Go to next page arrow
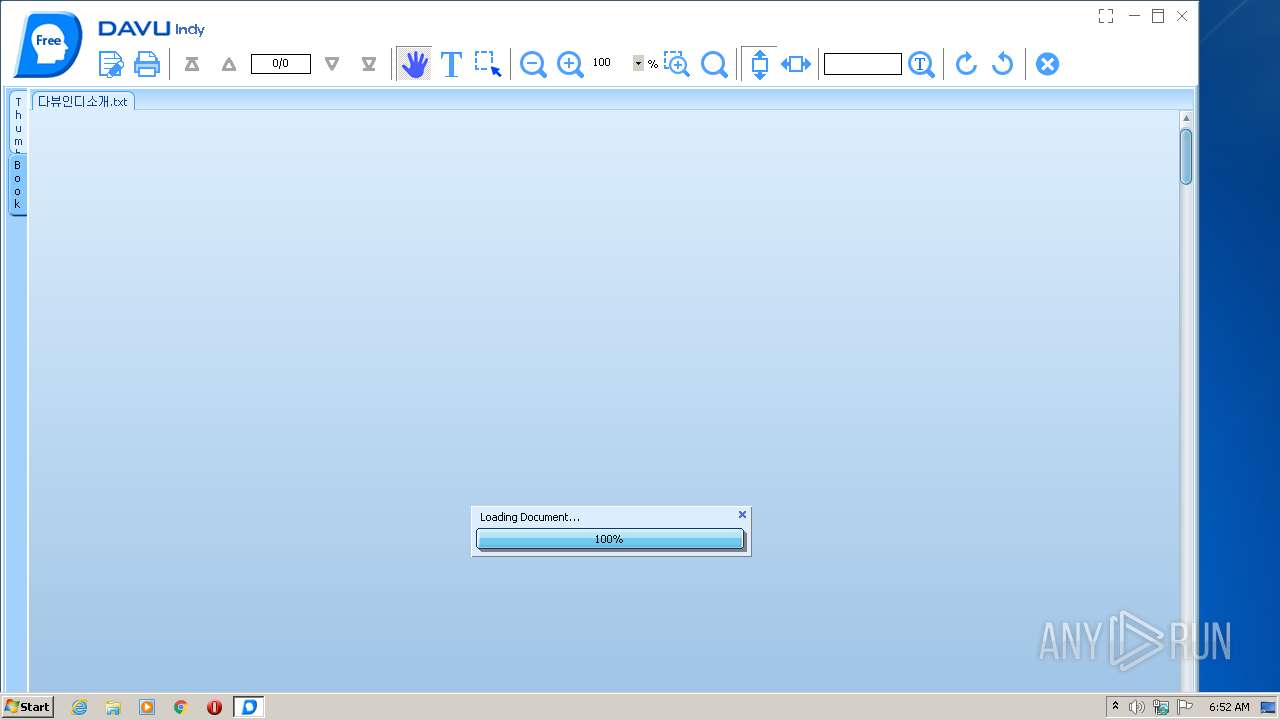 point(332,64)
